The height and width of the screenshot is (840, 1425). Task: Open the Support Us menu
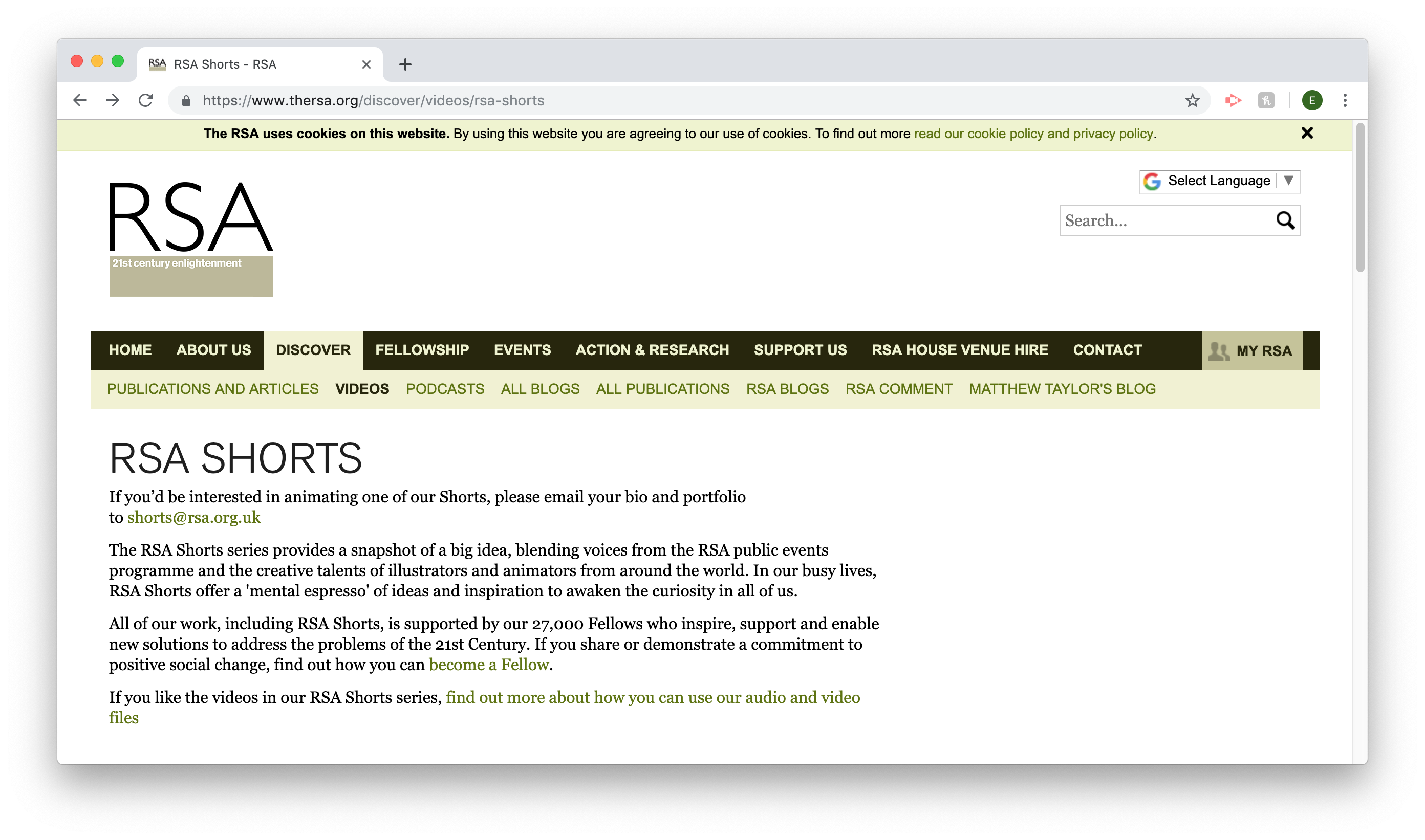pos(800,350)
